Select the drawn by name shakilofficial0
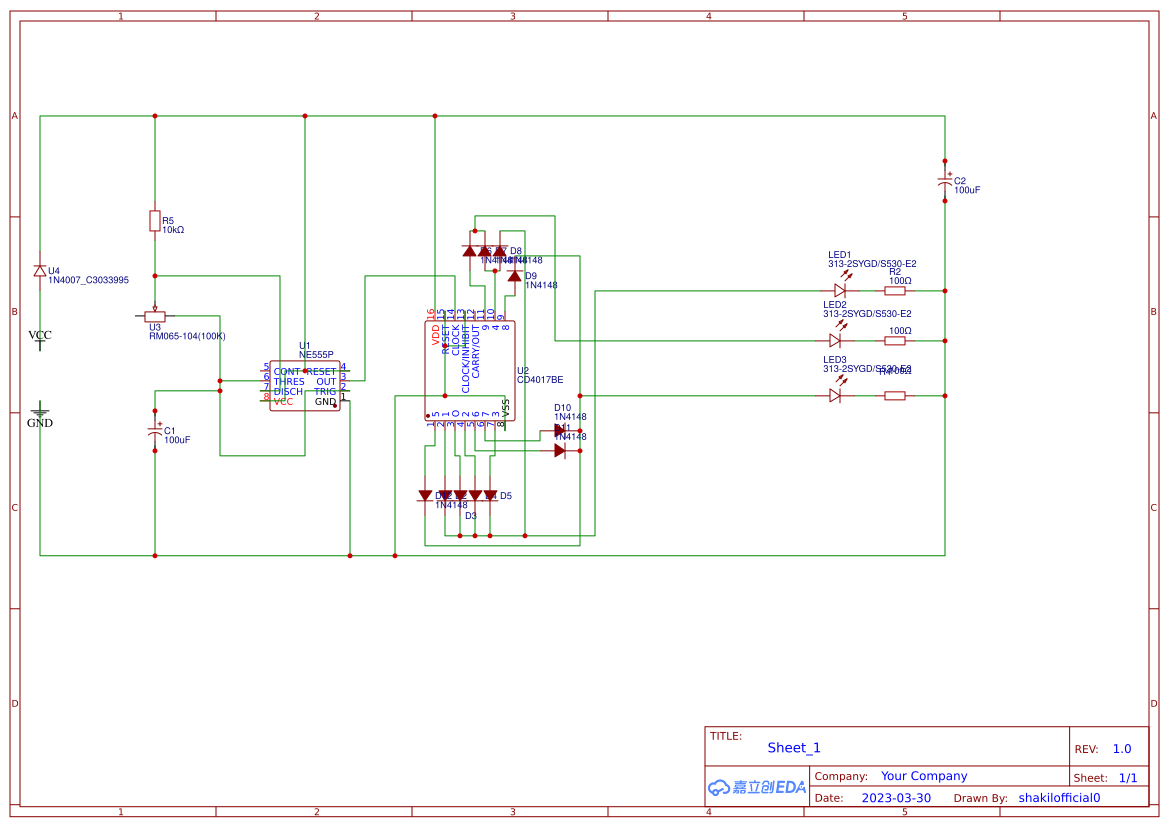Viewport: 1169px width, 827px height. click(1059, 797)
